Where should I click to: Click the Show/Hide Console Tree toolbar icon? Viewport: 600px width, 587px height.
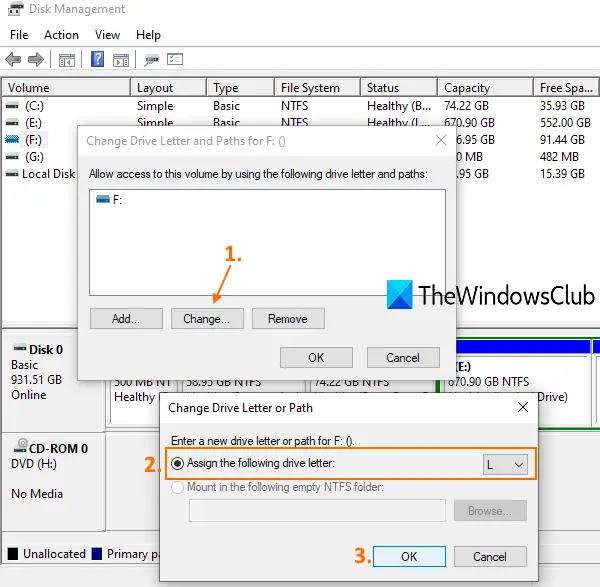(x=67, y=60)
